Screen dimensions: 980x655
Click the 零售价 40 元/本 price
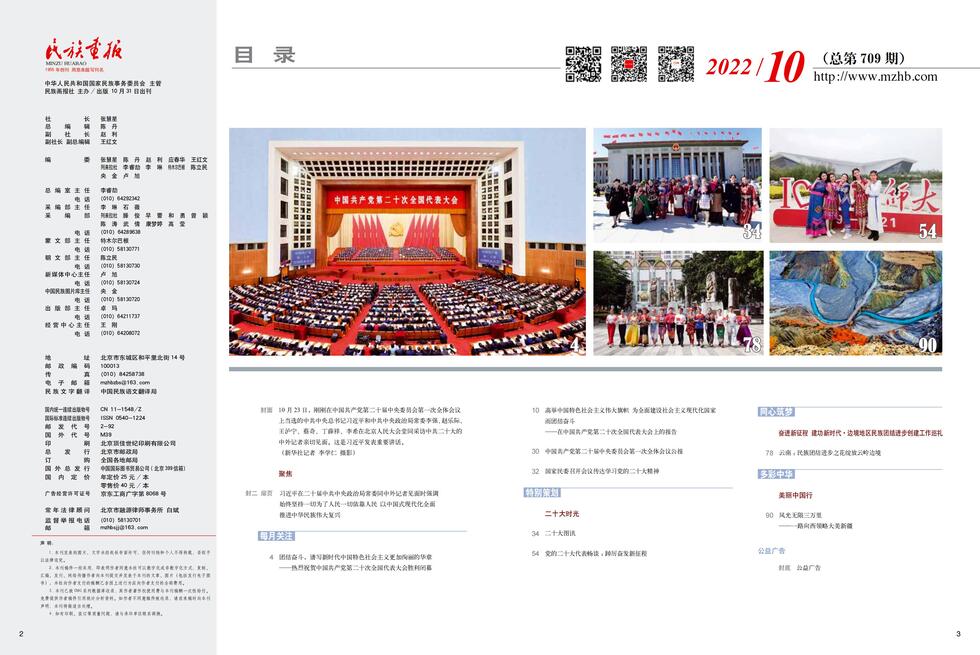[125, 485]
